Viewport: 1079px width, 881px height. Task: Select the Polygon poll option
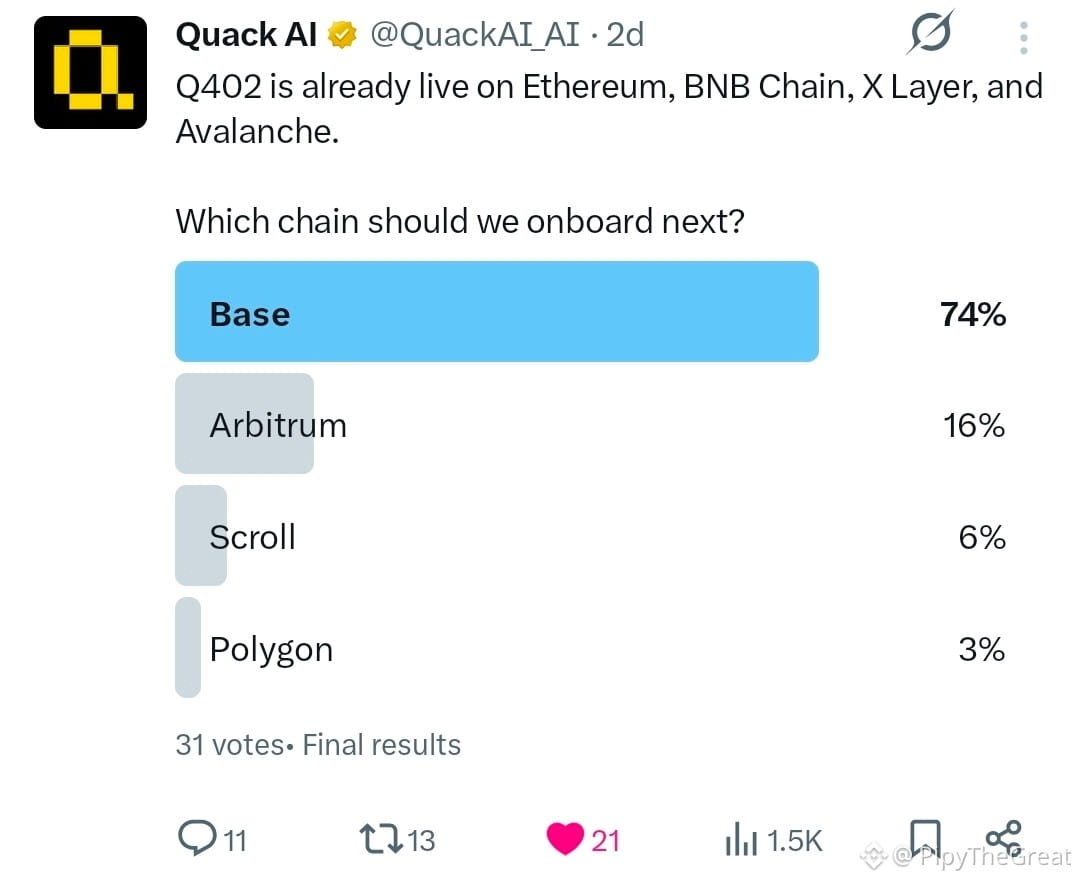coord(592,648)
